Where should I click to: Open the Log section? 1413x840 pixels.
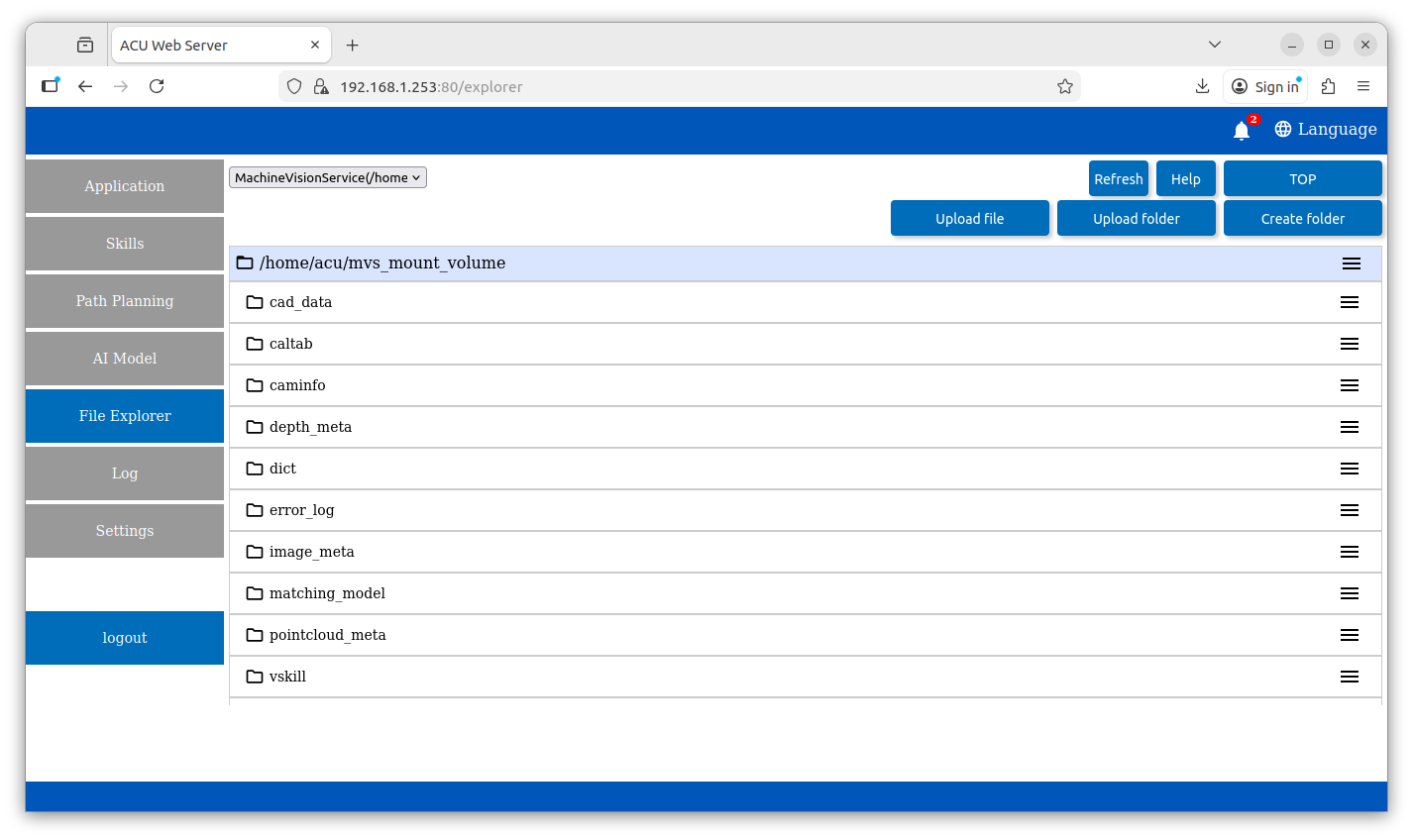point(125,473)
